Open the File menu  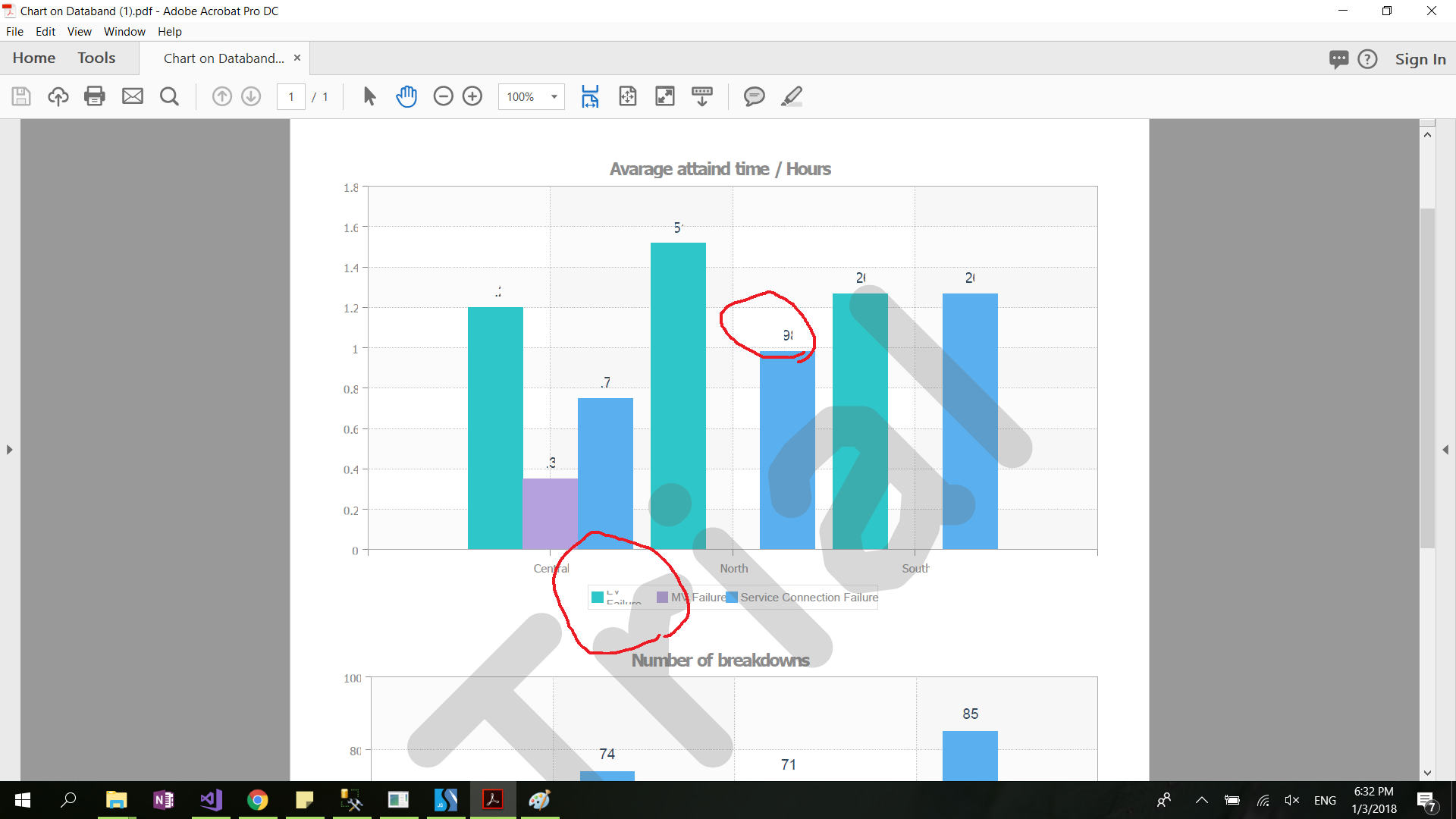(14, 32)
